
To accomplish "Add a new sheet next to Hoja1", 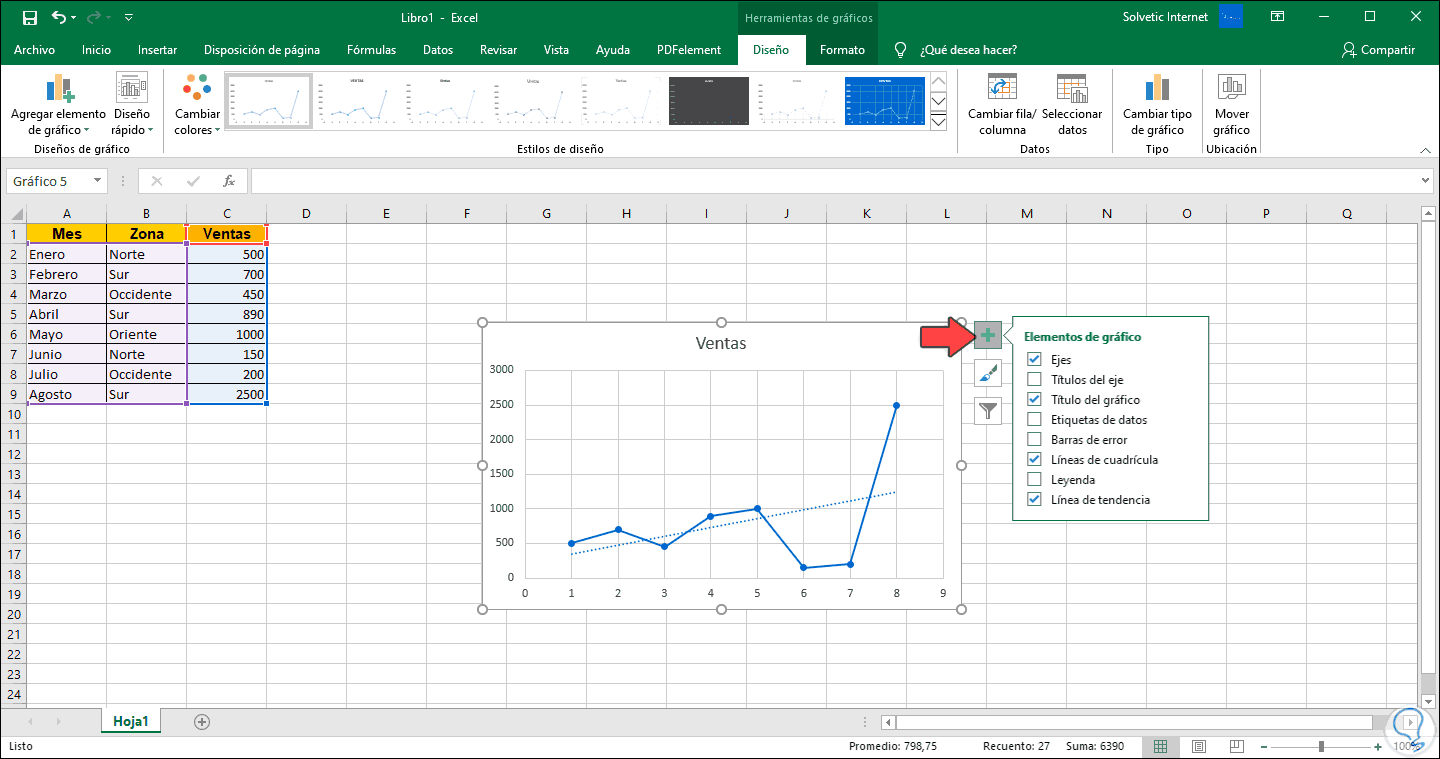I will click(x=202, y=721).
